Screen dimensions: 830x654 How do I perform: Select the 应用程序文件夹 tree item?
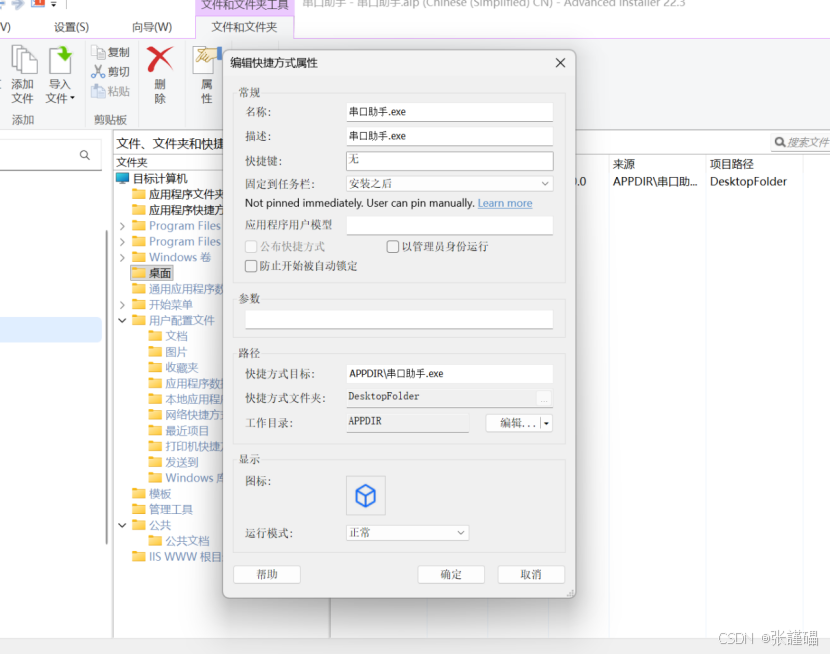coord(178,194)
